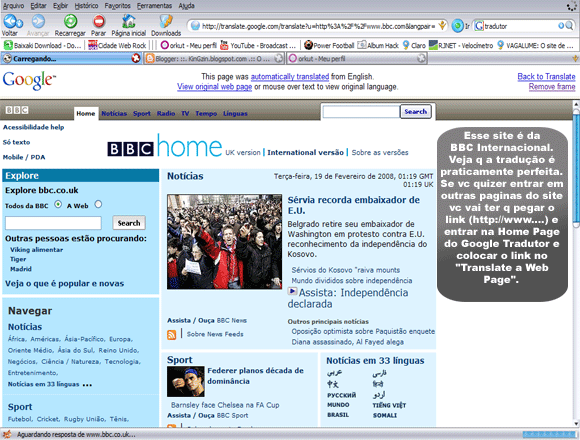Switch to the Blogger KinGzin tab

tap(213, 58)
